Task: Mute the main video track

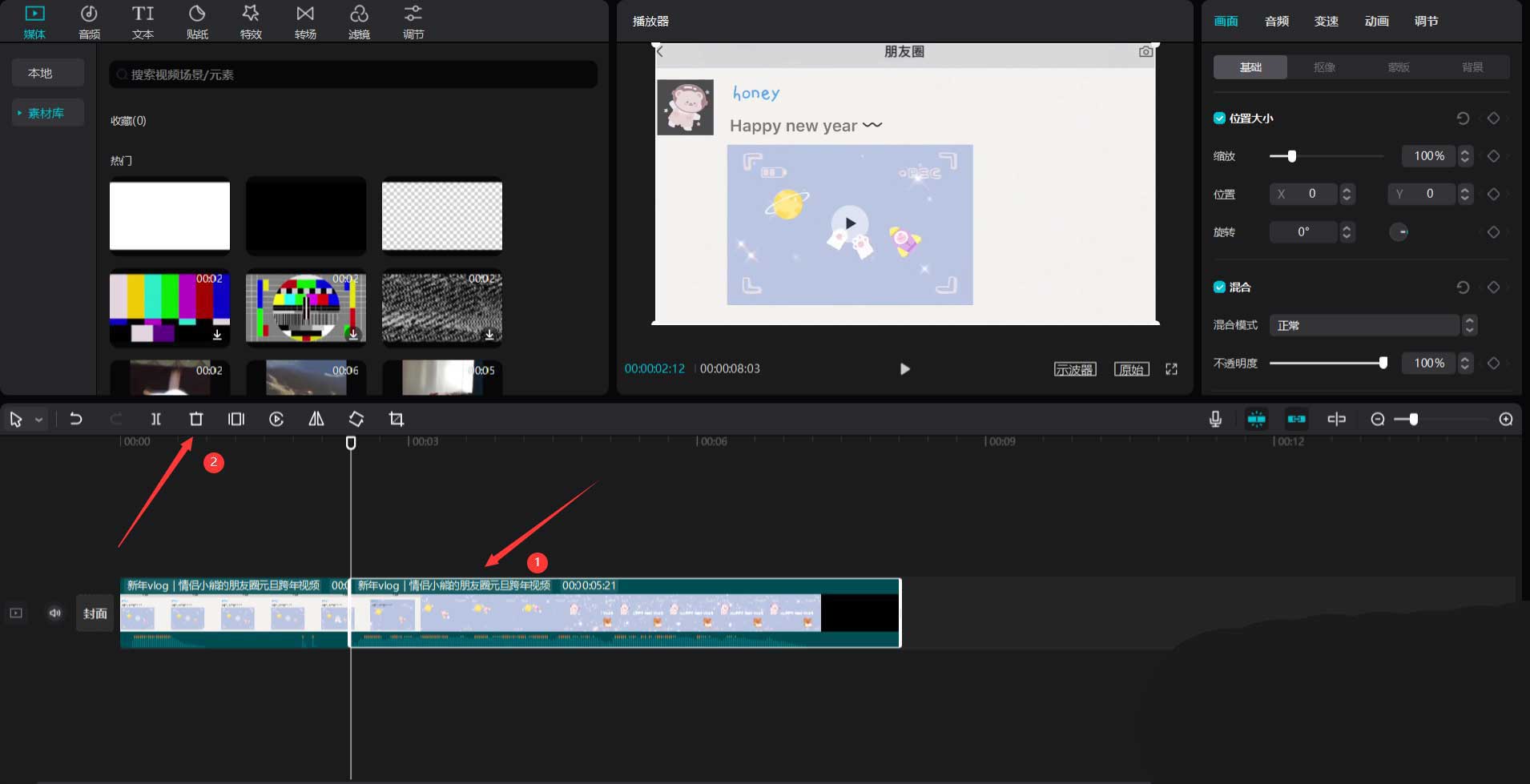Action: coord(55,613)
